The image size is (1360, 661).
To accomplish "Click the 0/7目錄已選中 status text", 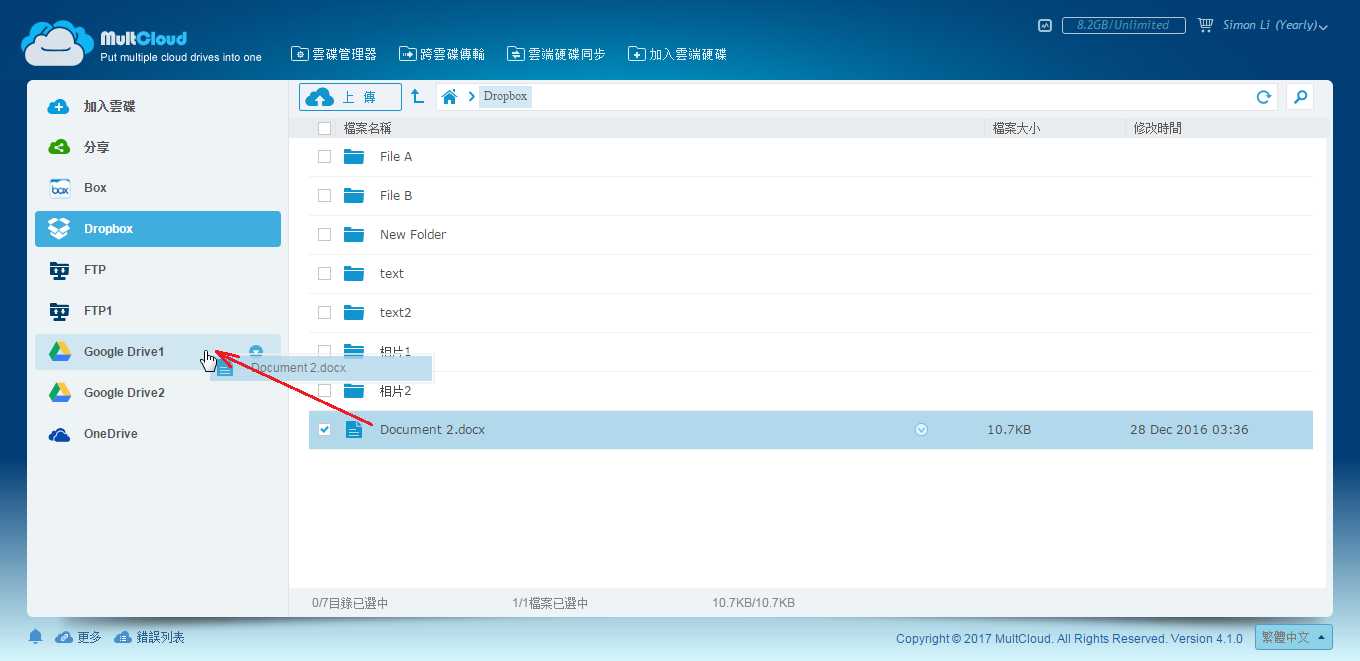I will pyautogui.click(x=350, y=603).
